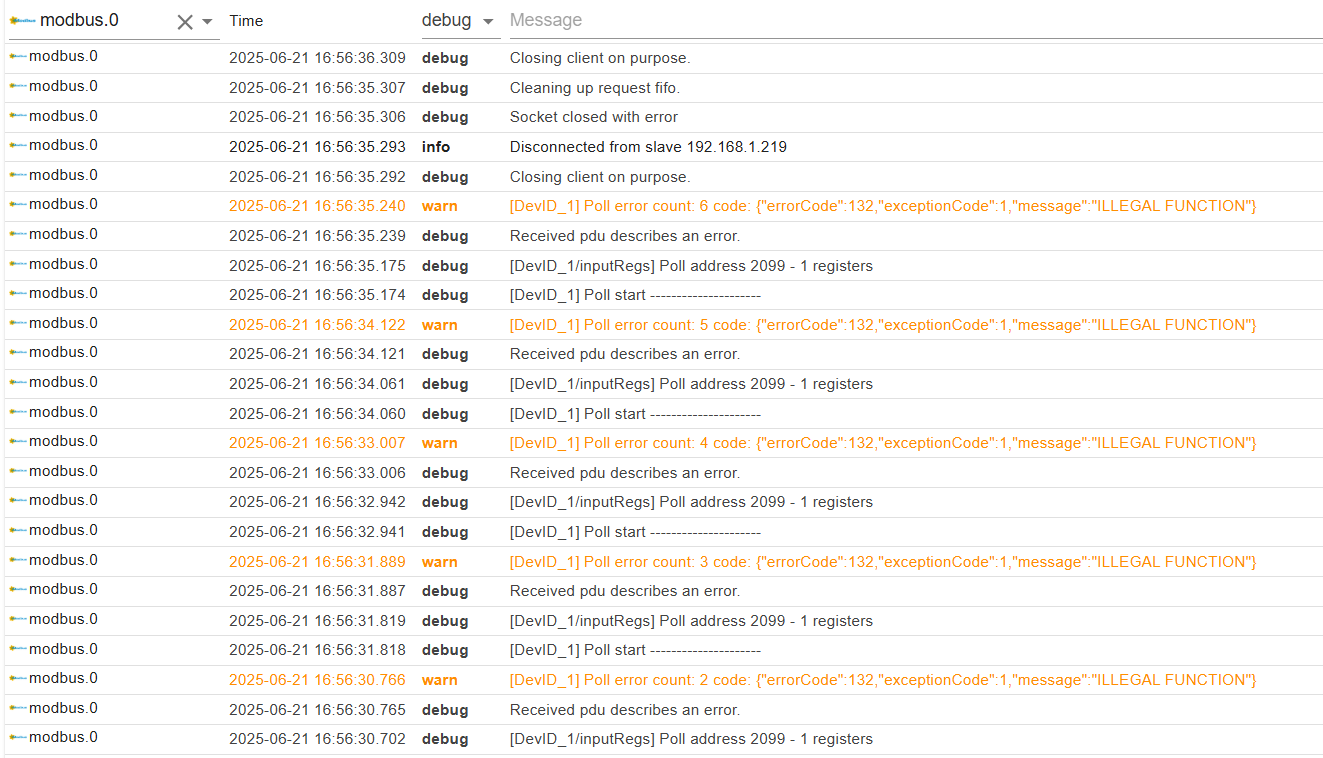This screenshot has height=758, width=1323.
Task: Click timestamp 16:56:30.702 in last log row
Action: point(317,739)
